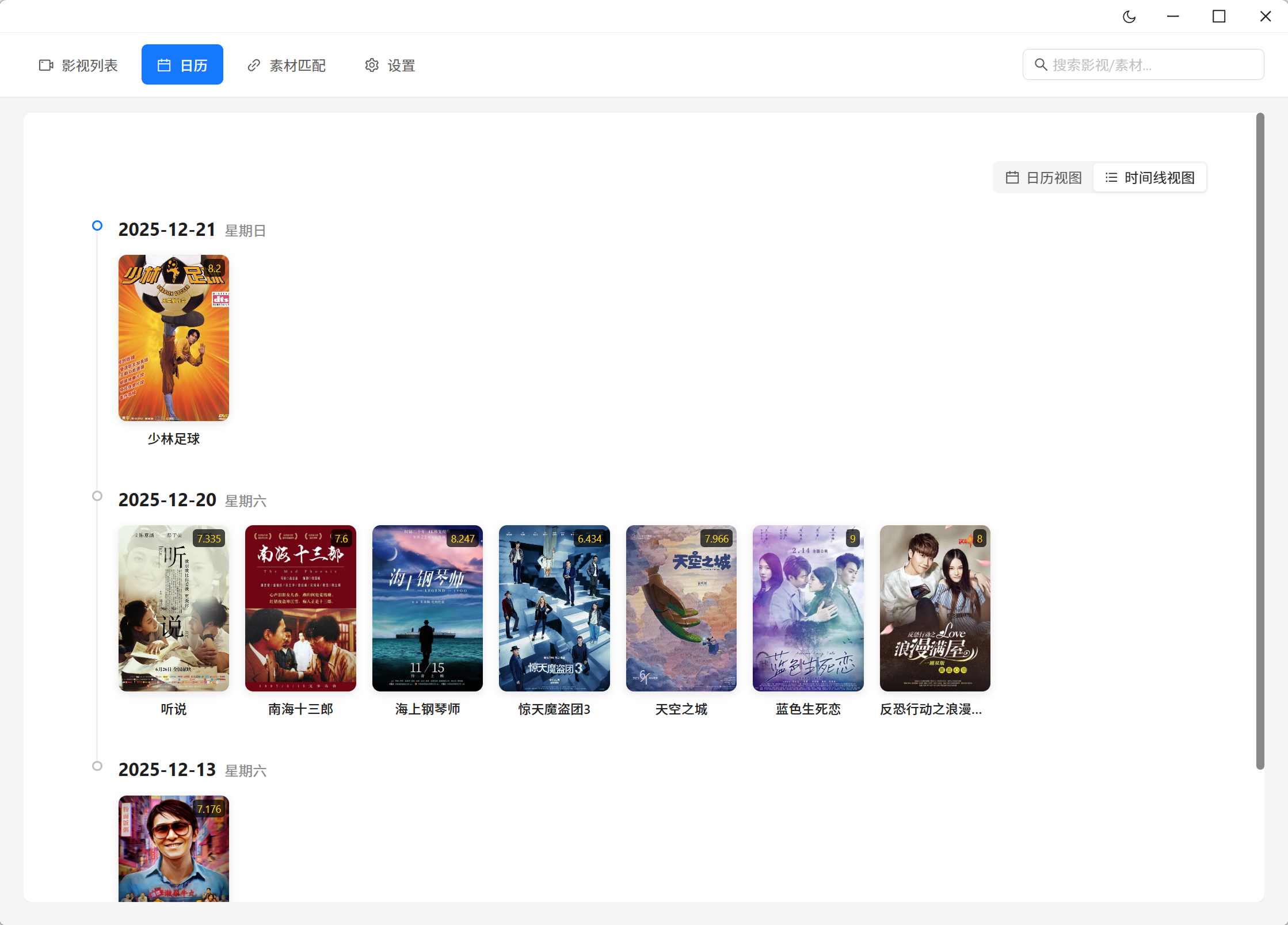The height and width of the screenshot is (925, 1288).
Task: Open the 少林足球 movie poster
Action: 174,338
